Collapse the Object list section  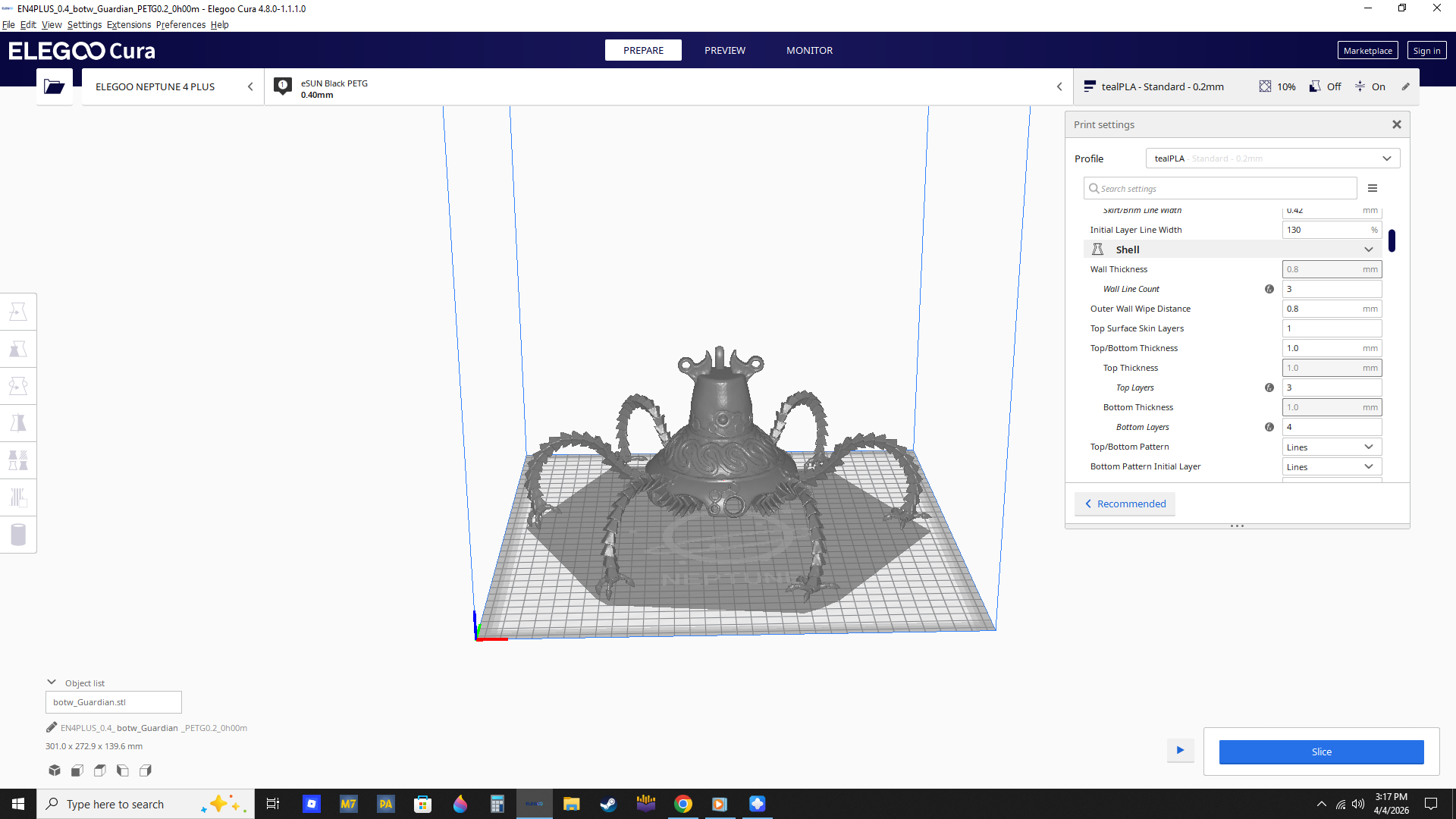click(52, 682)
